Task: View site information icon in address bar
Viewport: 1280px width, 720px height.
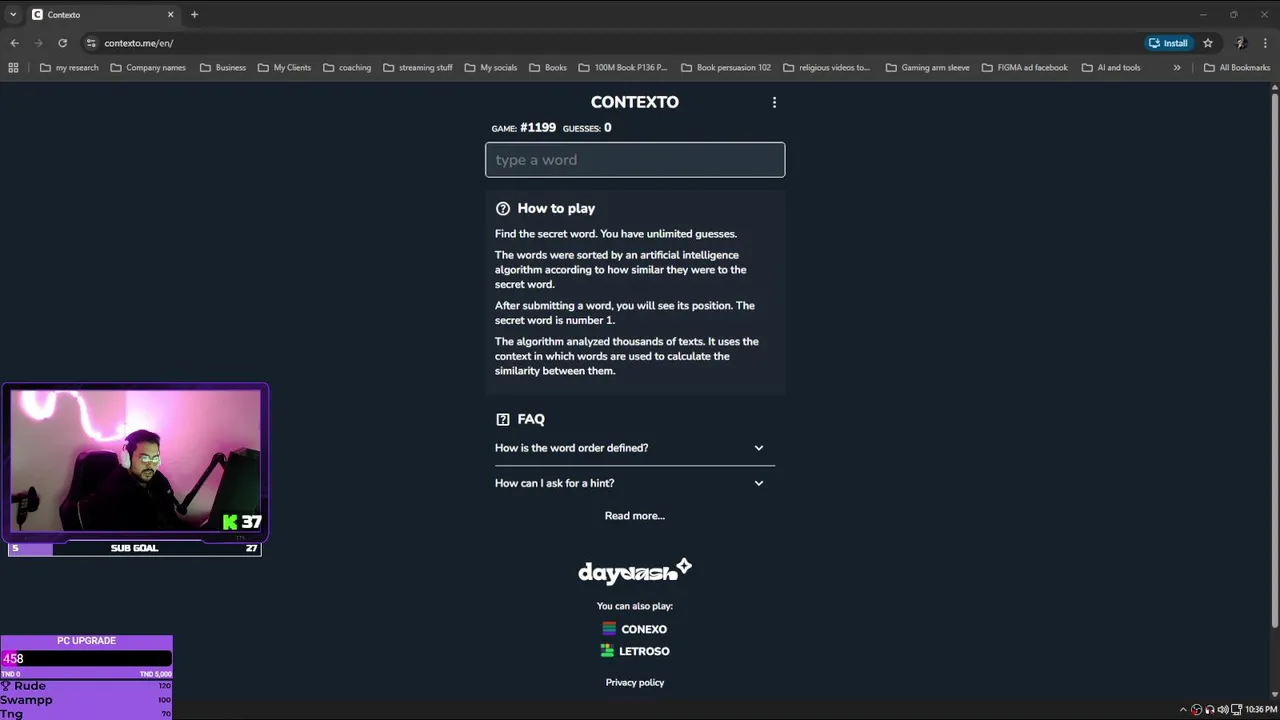Action: coord(91,43)
